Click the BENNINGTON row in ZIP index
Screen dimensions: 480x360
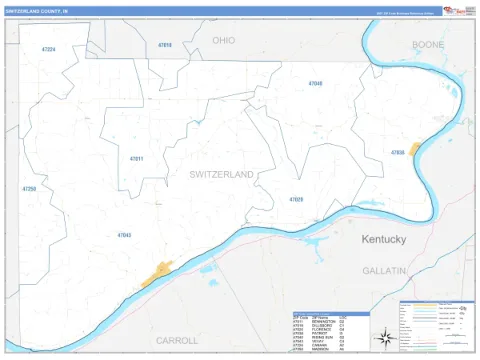(x=320, y=321)
